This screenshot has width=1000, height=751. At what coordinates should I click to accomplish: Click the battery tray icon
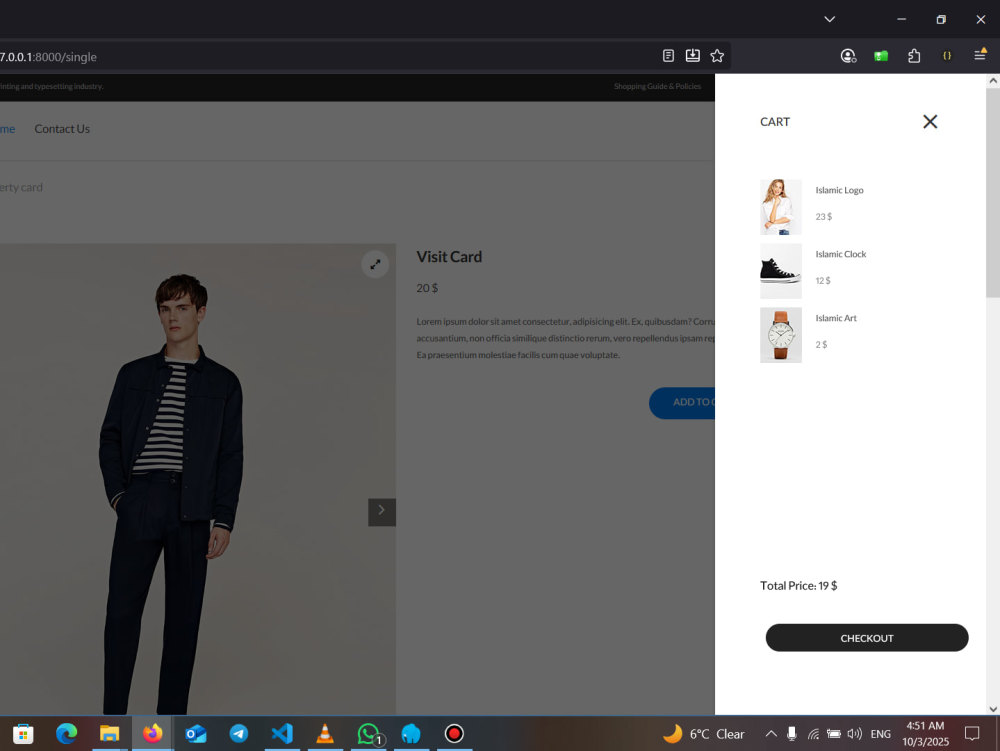834,734
